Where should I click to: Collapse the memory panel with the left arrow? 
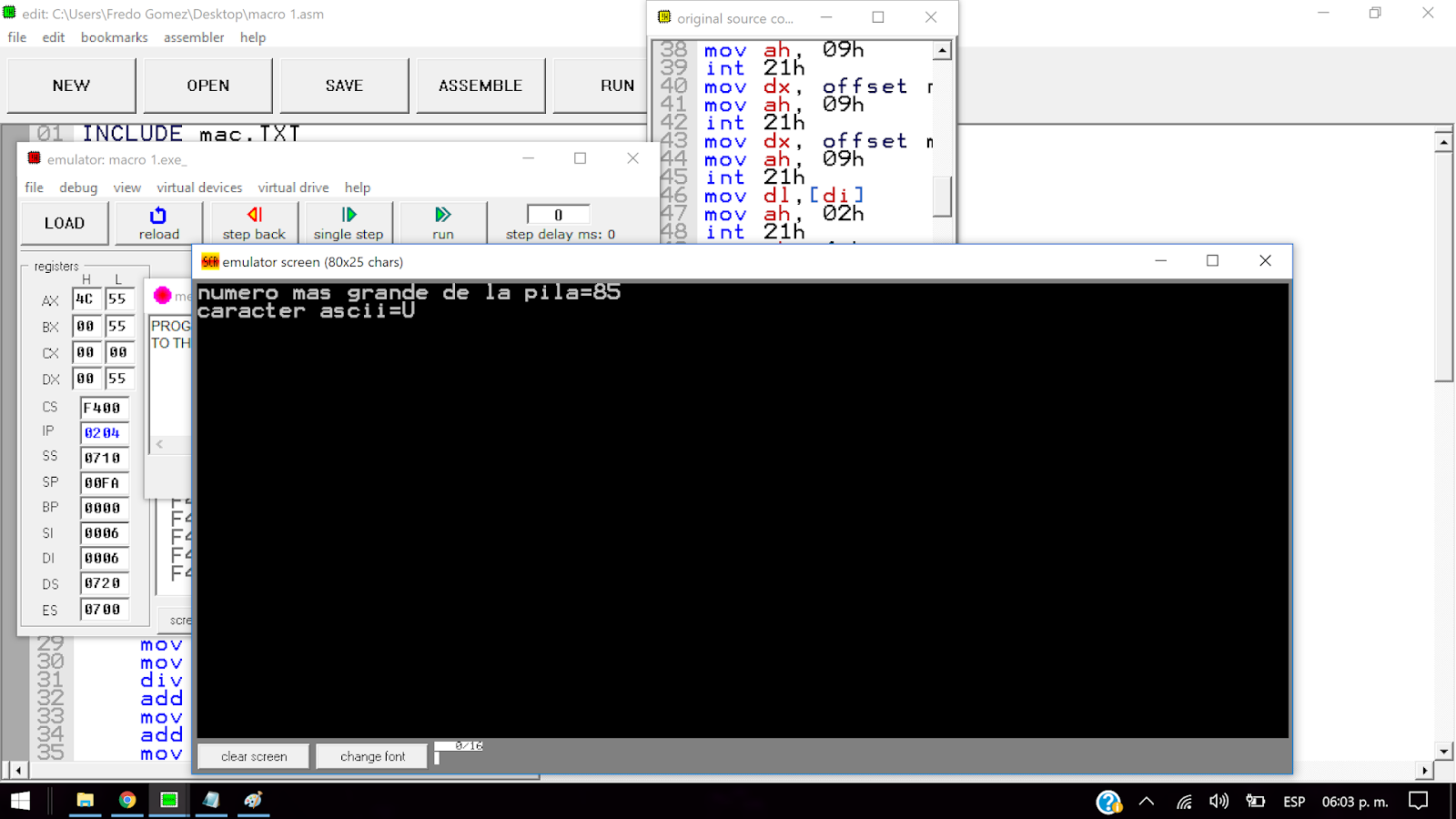pos(159,444)
